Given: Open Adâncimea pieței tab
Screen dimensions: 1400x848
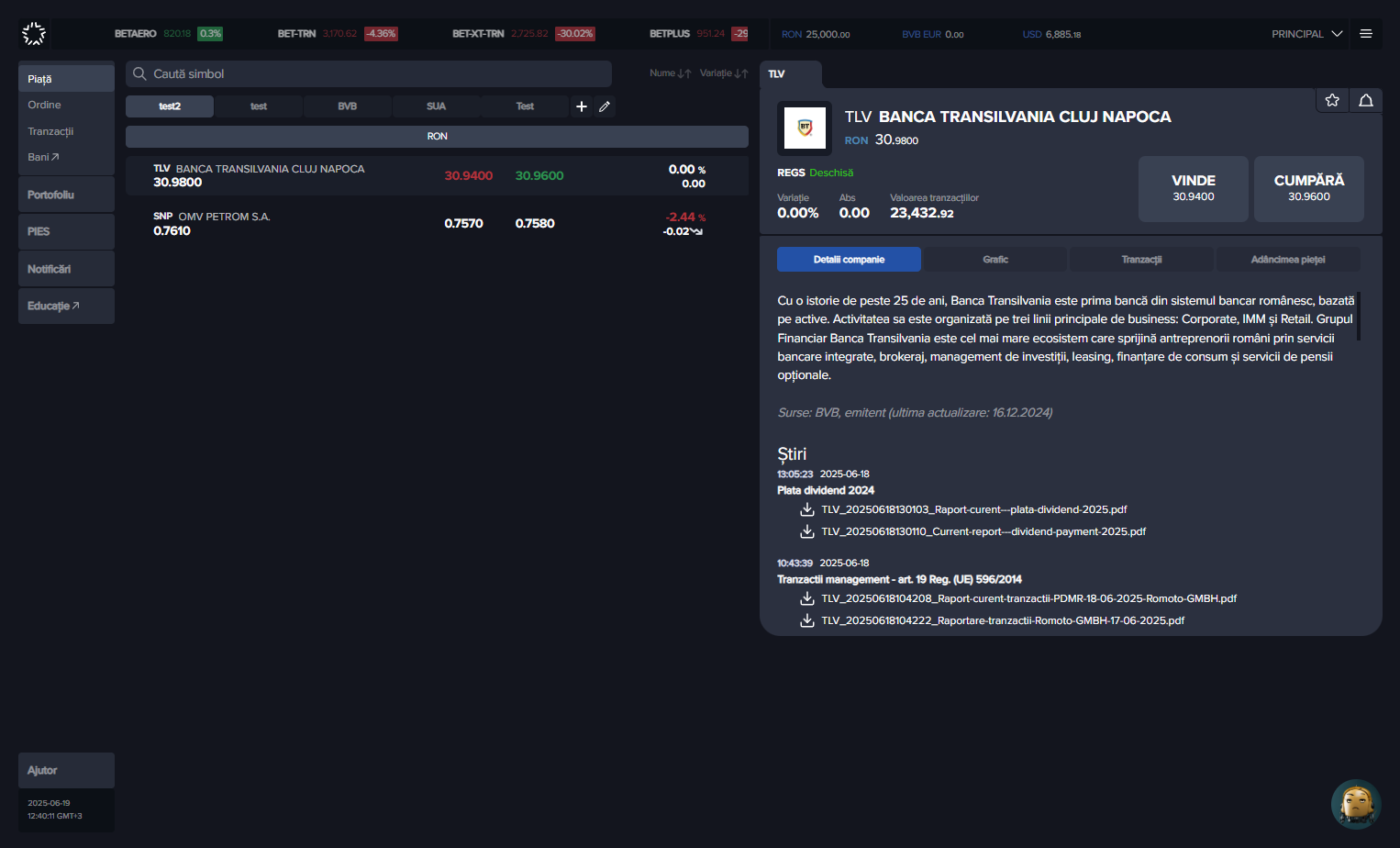Looking at the screenshot, I should click(1288, 260).
